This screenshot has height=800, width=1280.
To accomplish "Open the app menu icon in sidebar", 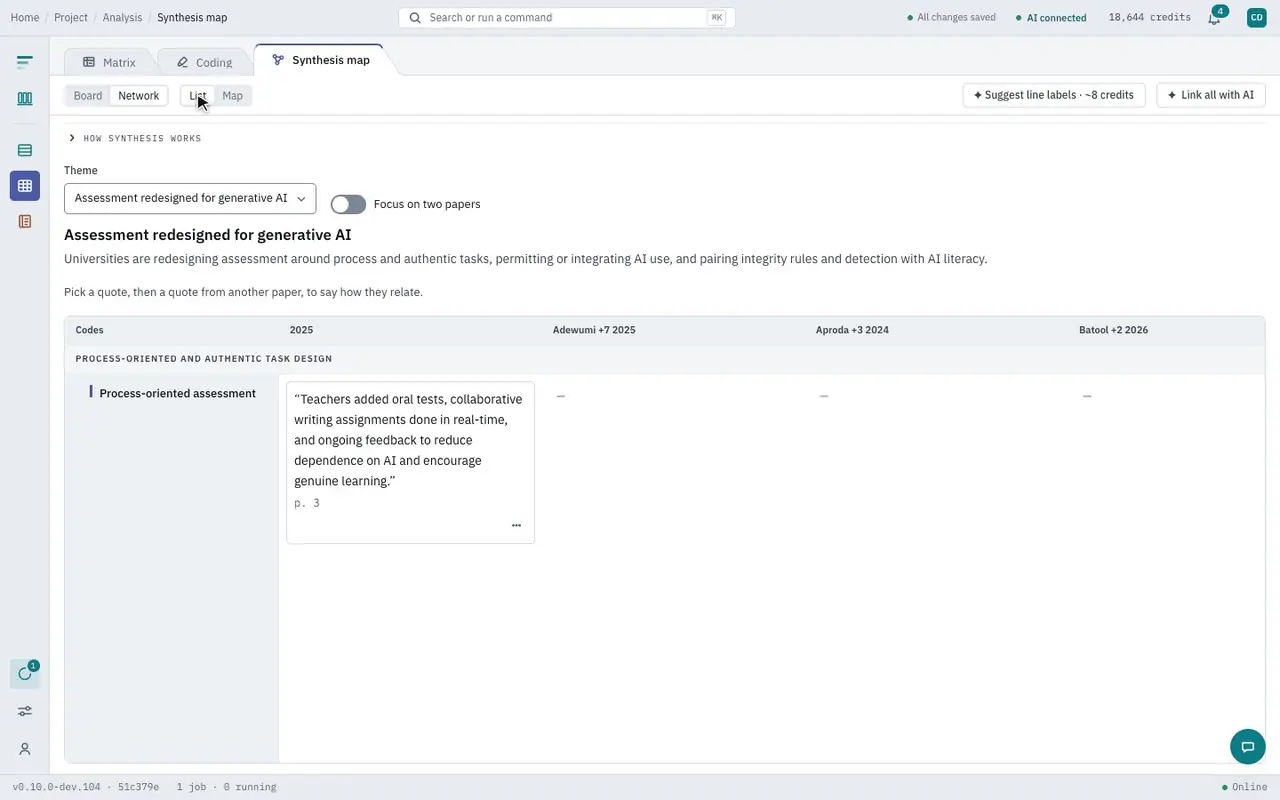I will tap(25, 62).
